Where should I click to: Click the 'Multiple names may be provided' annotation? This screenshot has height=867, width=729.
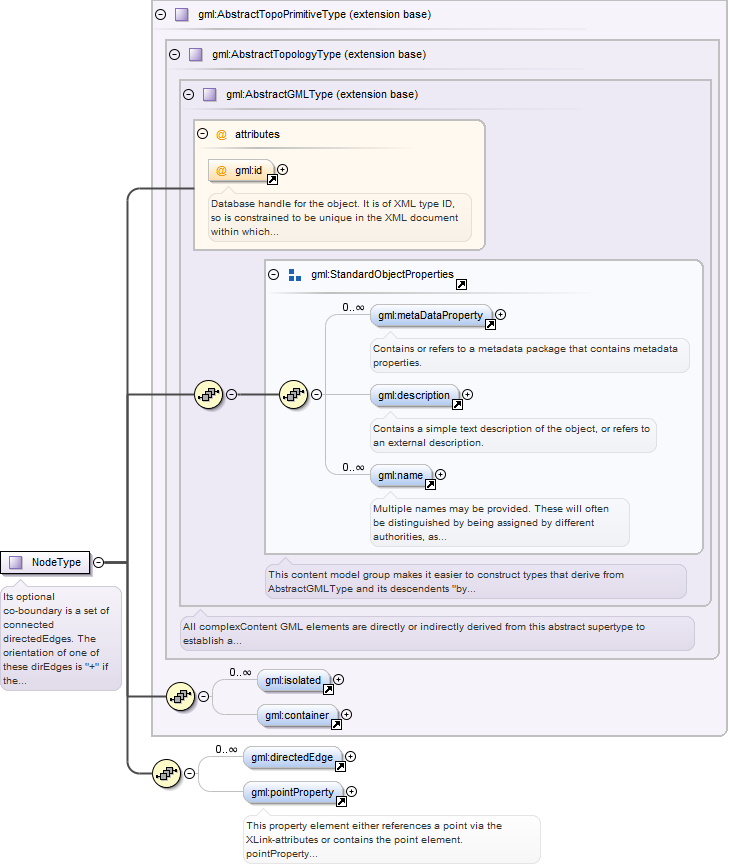click(x=499, y=523)
